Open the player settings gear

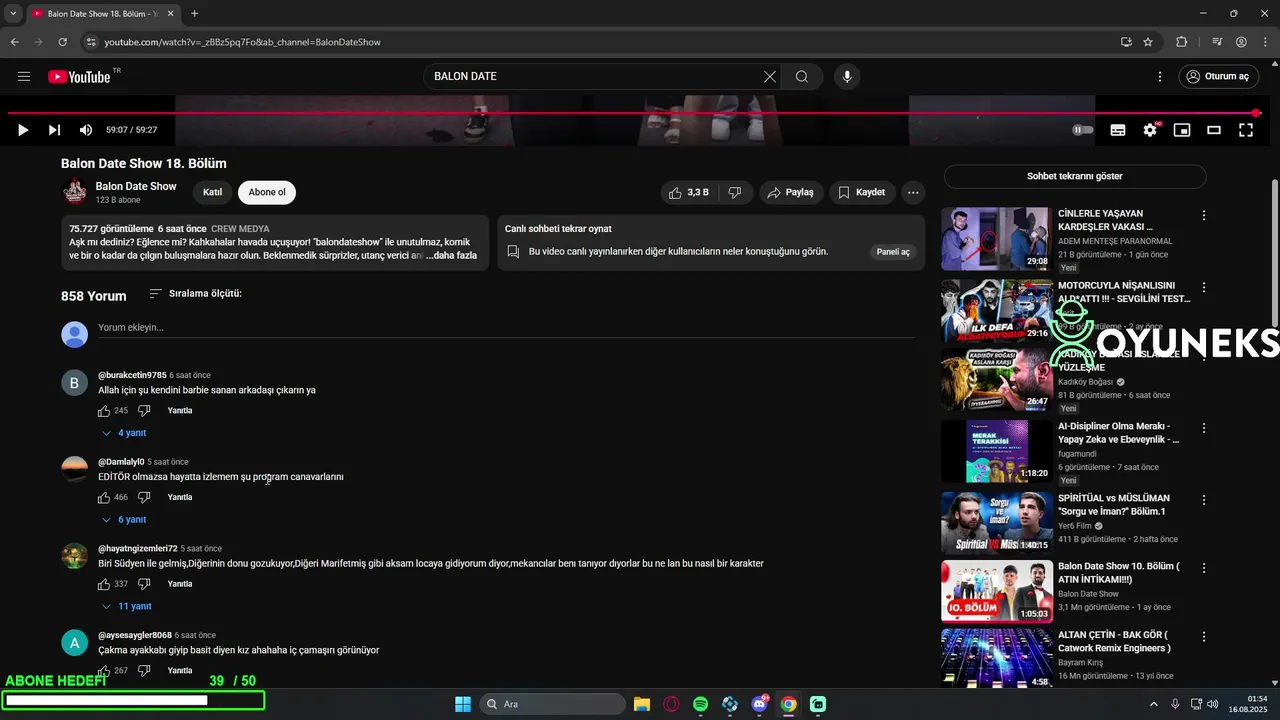[x=1150, y=130]
